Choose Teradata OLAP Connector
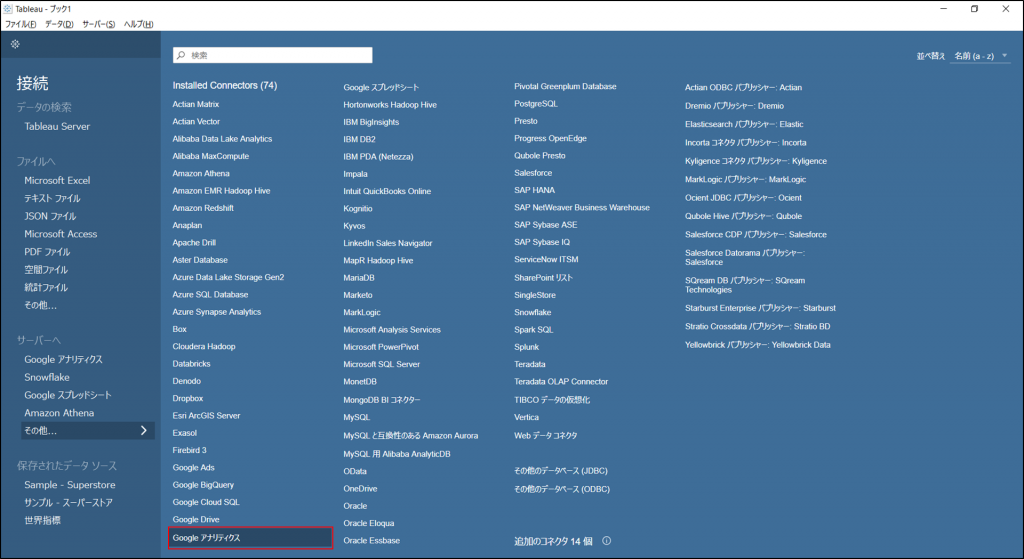This screenshot has height=559, width=1024. 561,381
